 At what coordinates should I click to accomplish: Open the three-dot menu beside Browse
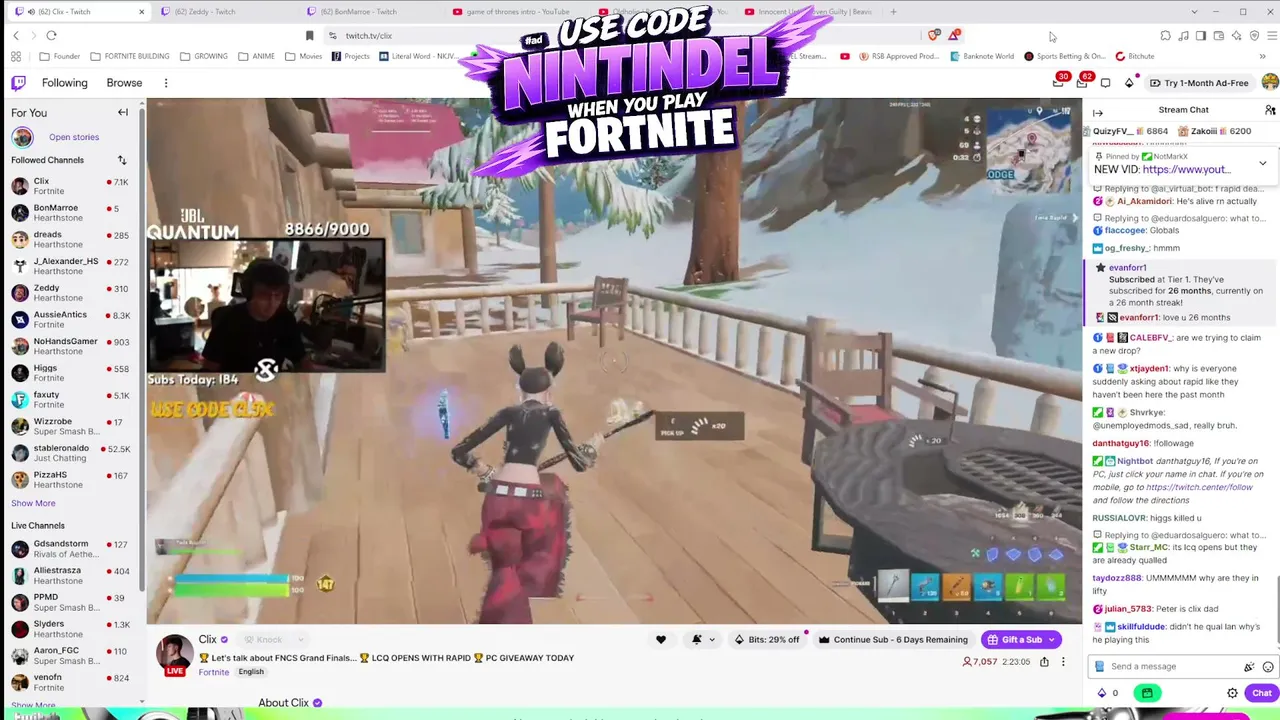pyautogui.click(x=166, y=83)
